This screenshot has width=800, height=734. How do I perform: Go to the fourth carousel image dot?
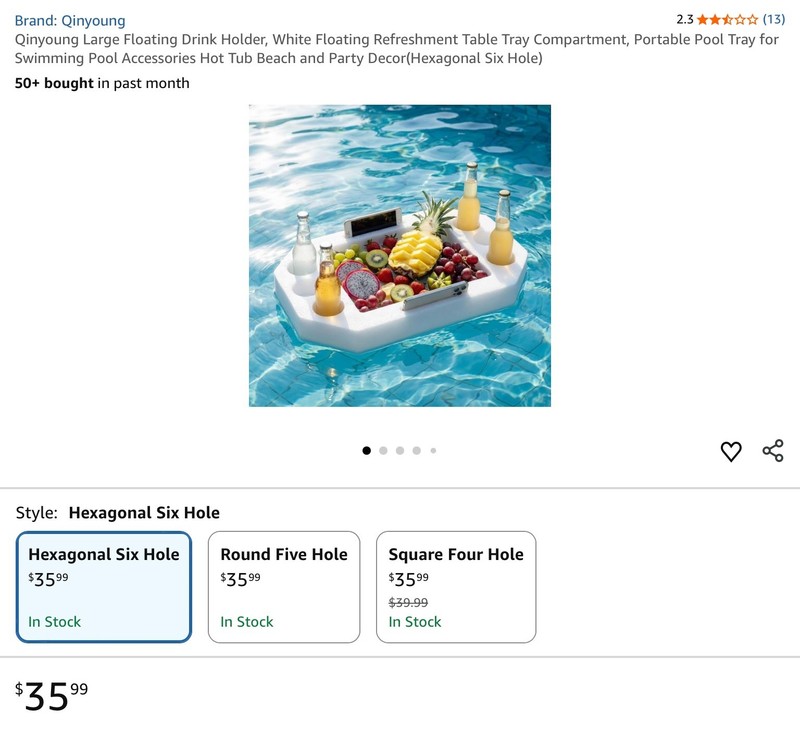[417, 450]
